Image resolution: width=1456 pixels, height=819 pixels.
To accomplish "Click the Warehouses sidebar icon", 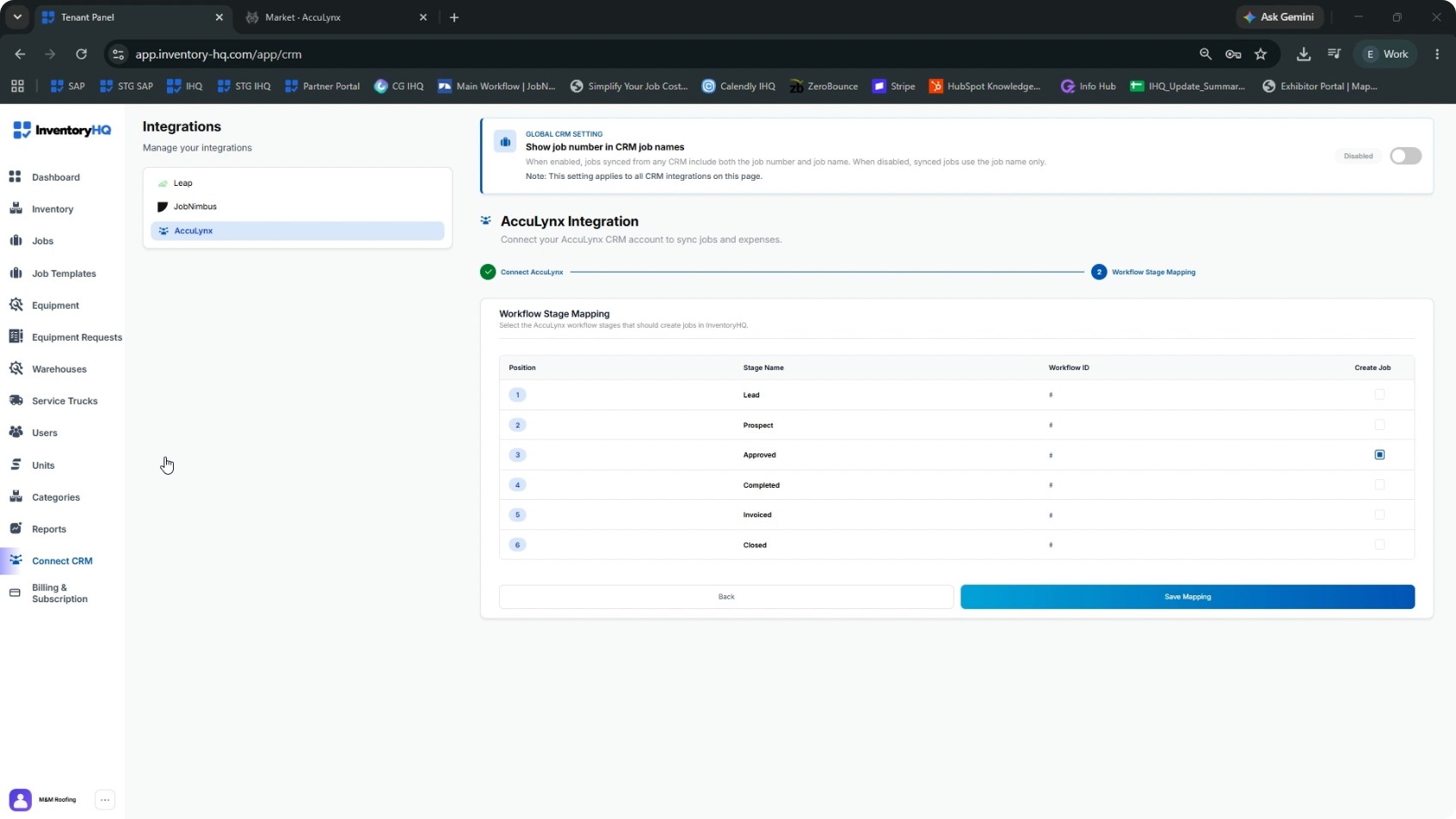I will pyautogui.click(x=15, y=368).
